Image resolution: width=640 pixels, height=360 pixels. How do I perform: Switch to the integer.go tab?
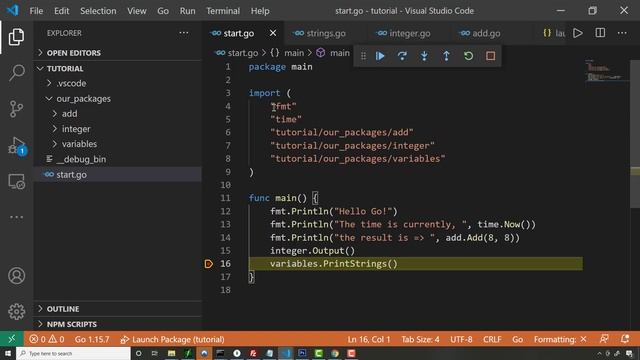(x=409, y=33)
